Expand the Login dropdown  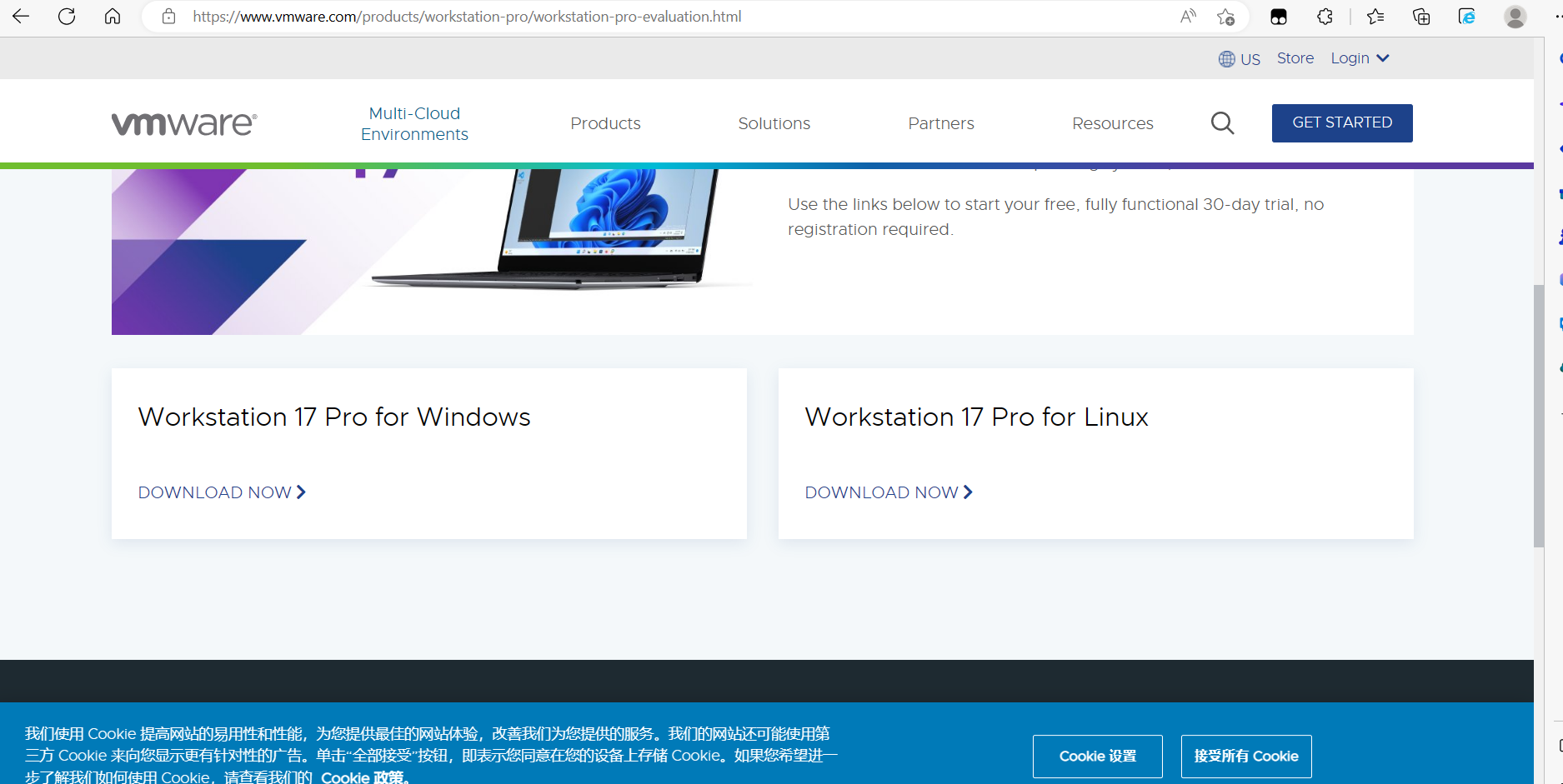click(1359, 58)
